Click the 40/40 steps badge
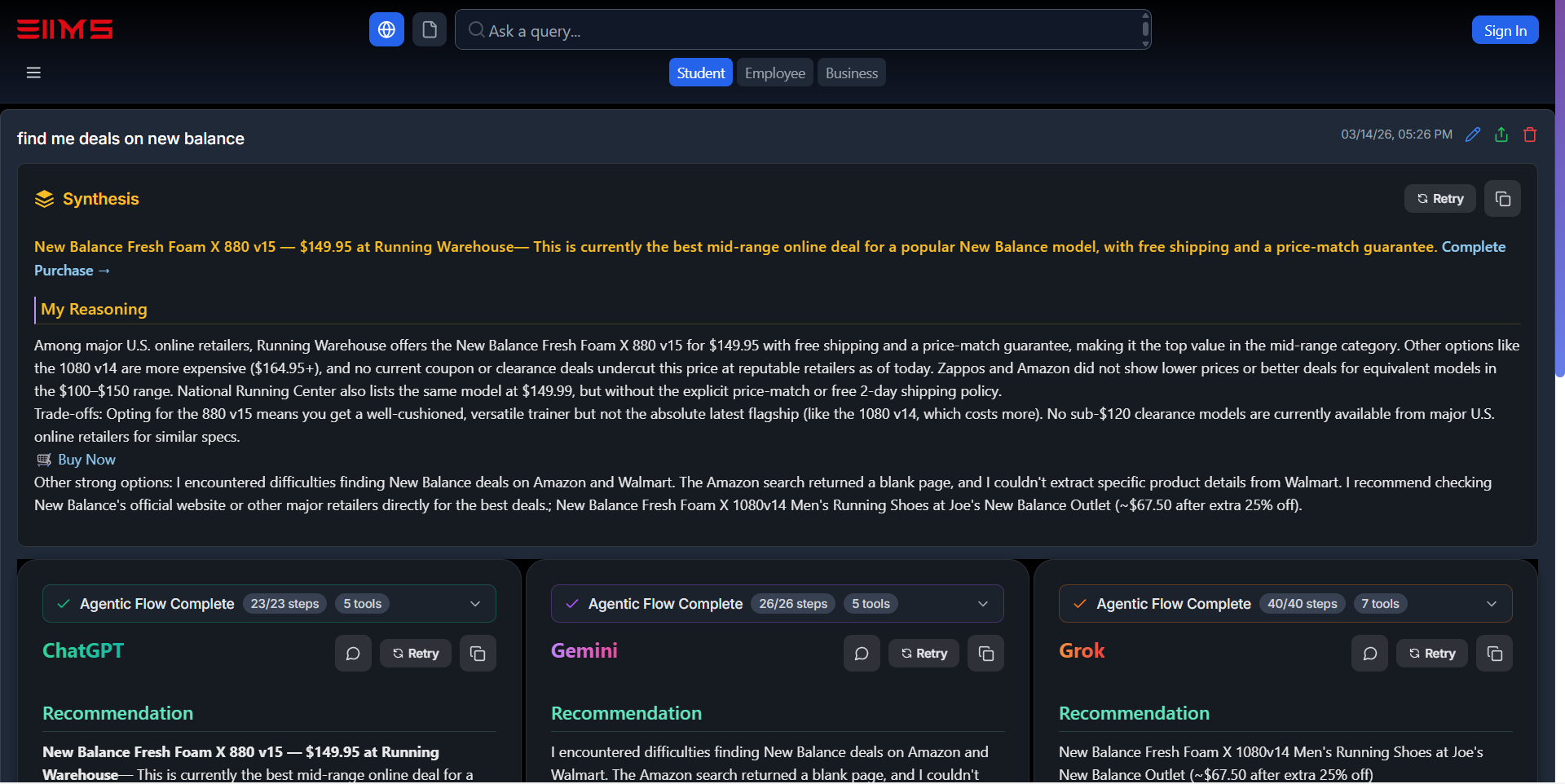Viewport: 1565px width, 784px height. [1303, 604]
